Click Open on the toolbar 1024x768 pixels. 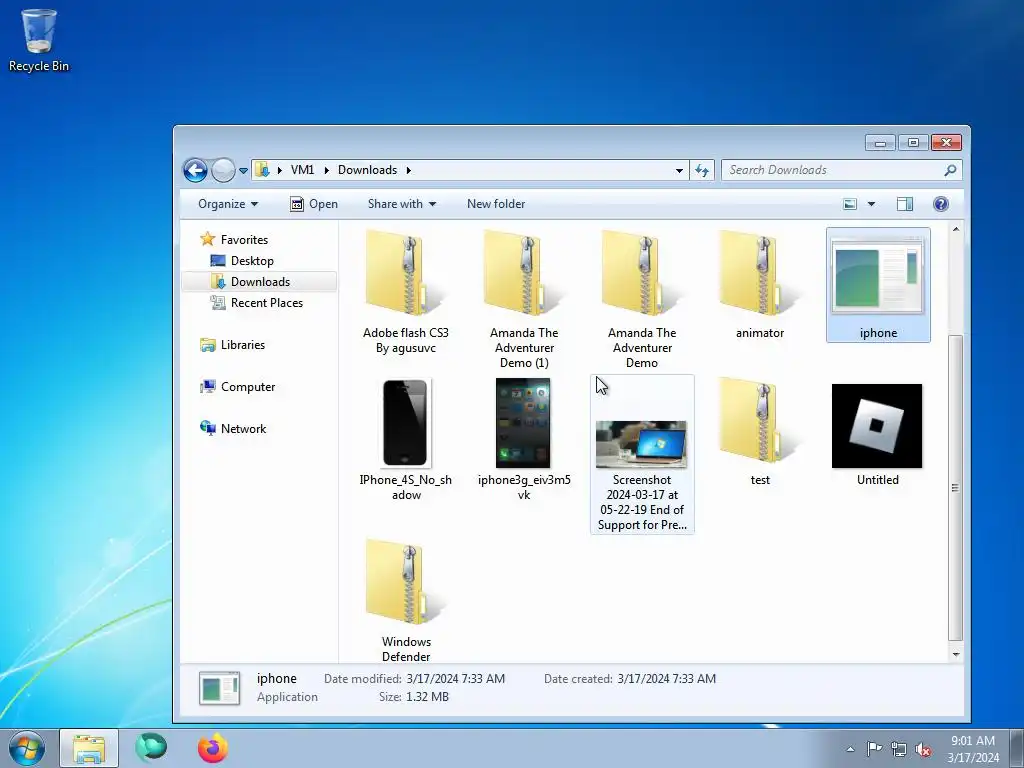point(314,204)
